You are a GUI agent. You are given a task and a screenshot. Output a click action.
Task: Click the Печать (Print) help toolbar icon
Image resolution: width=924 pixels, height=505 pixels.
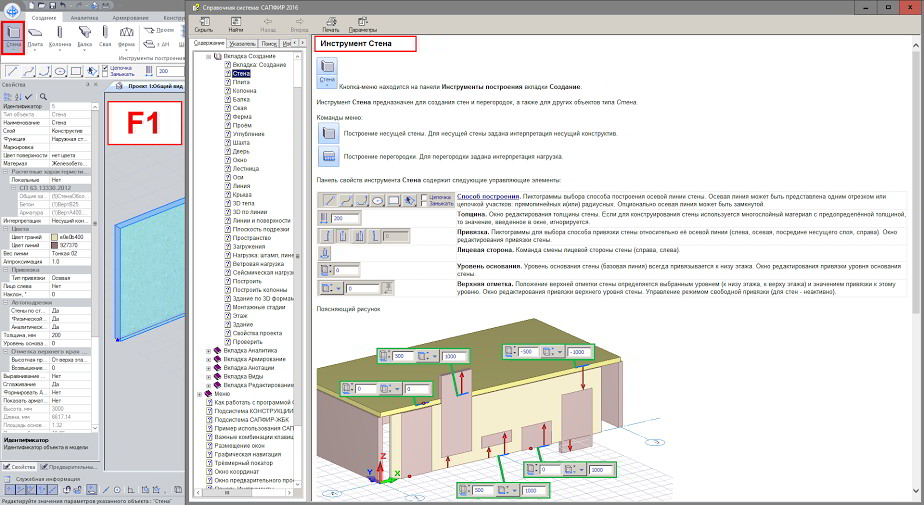[331, 23]
